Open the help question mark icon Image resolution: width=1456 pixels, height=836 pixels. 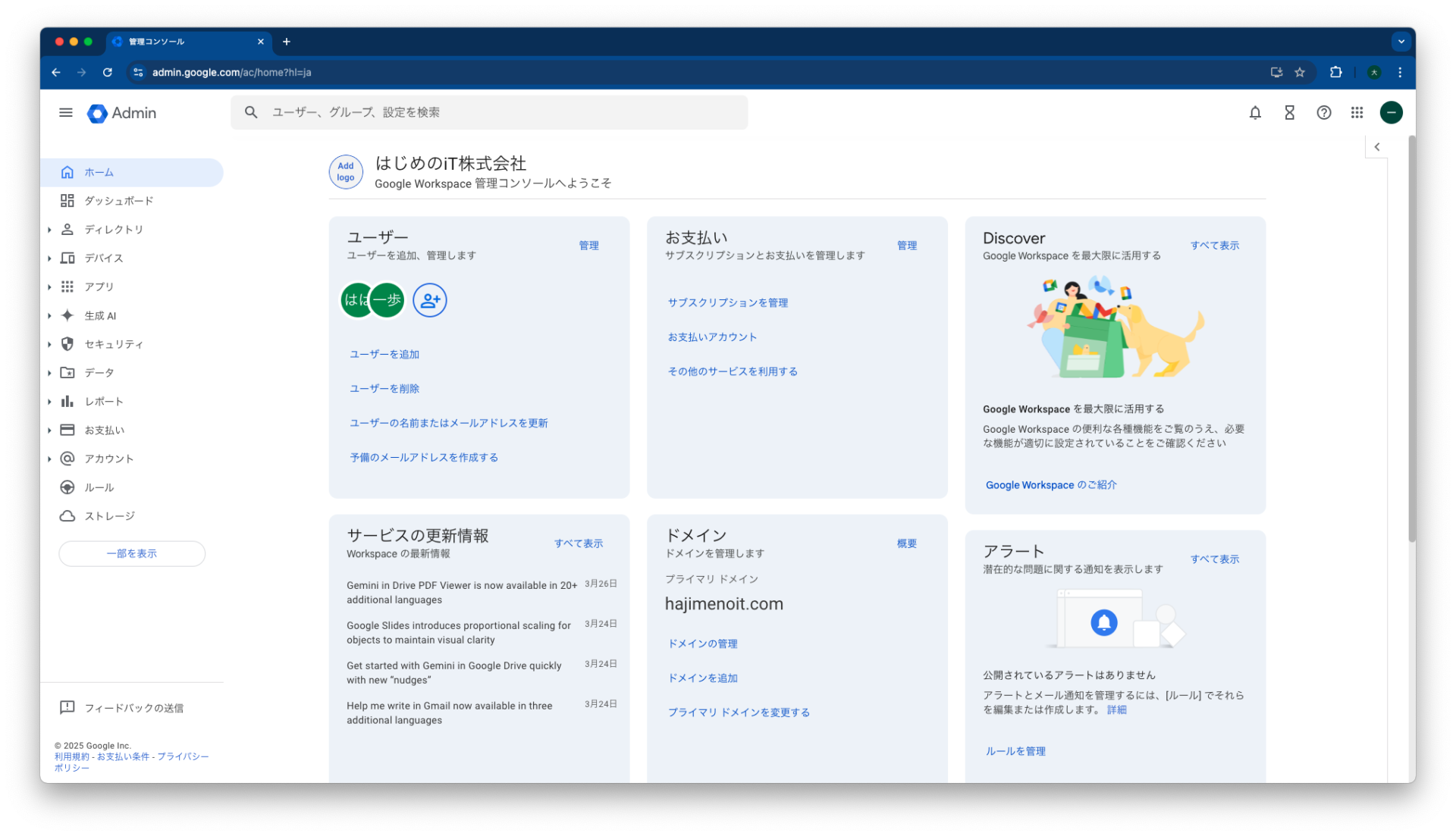1323,113
